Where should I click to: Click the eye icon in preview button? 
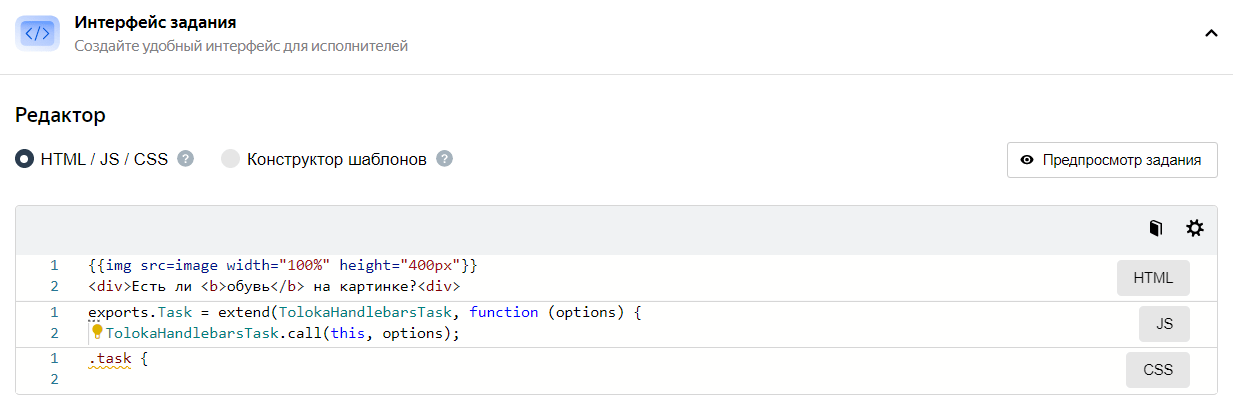tap(1026, 160)
